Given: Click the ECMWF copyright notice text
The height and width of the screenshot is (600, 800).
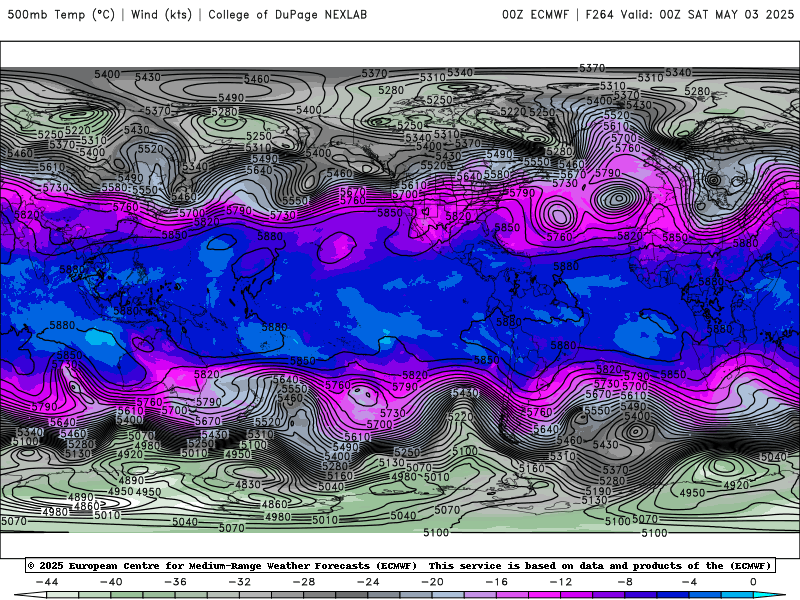Looking at the screenshot, I should coord(222,565).
